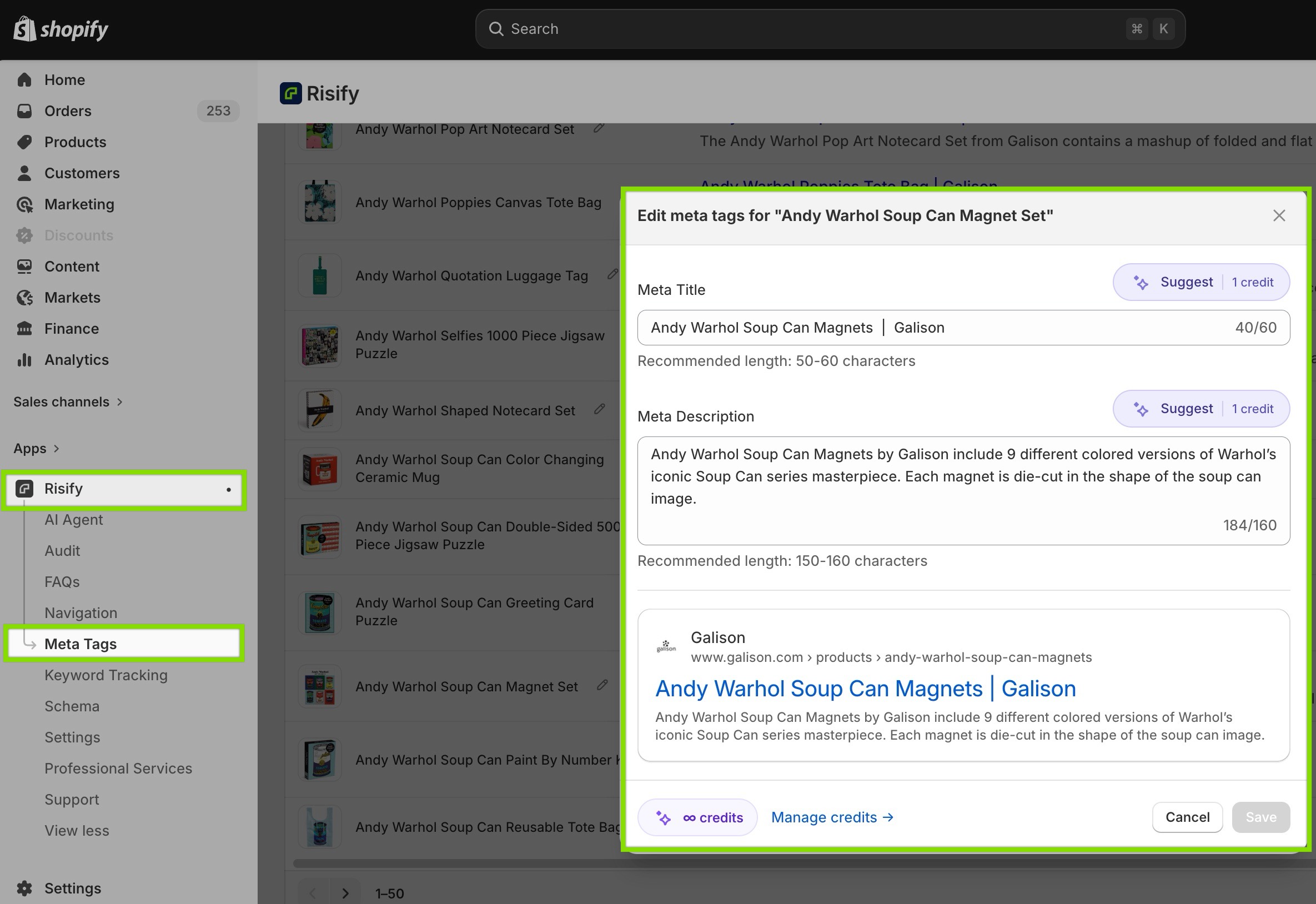The image size is (1316, 904).
Task: Click edit pencil for Andy Warhol Pop Art Notecard Set
Action: tap(599, 128)
